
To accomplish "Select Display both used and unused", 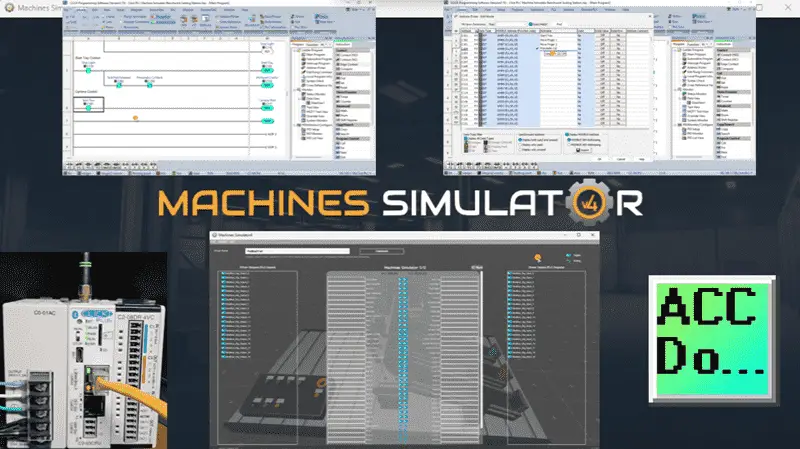I will [x=538, y=140].
